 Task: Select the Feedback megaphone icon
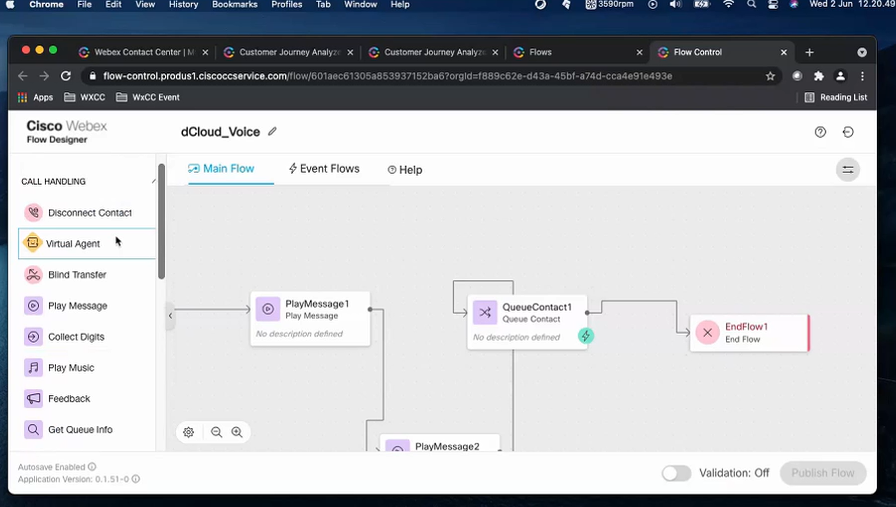coord(33,399)
